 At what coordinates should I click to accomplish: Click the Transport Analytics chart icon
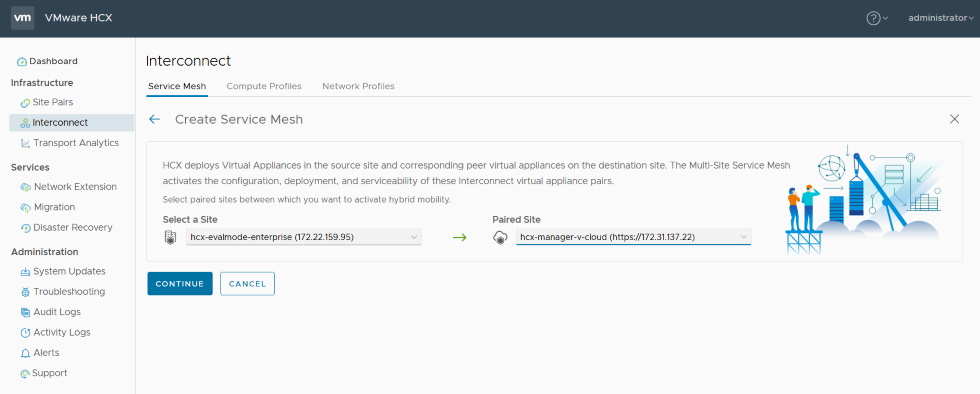pyautogui.click(x=26, y=143)
